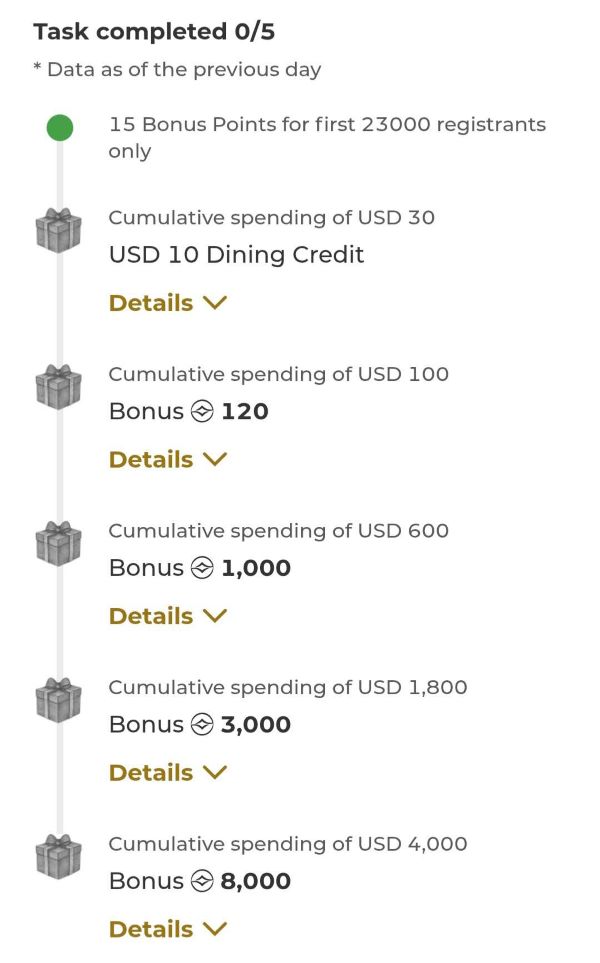Image resolution: width=600 pixels, height=963 pixels.
Task: Expand Details under USD 10 Dining Credit
Action: click(168, 303)
